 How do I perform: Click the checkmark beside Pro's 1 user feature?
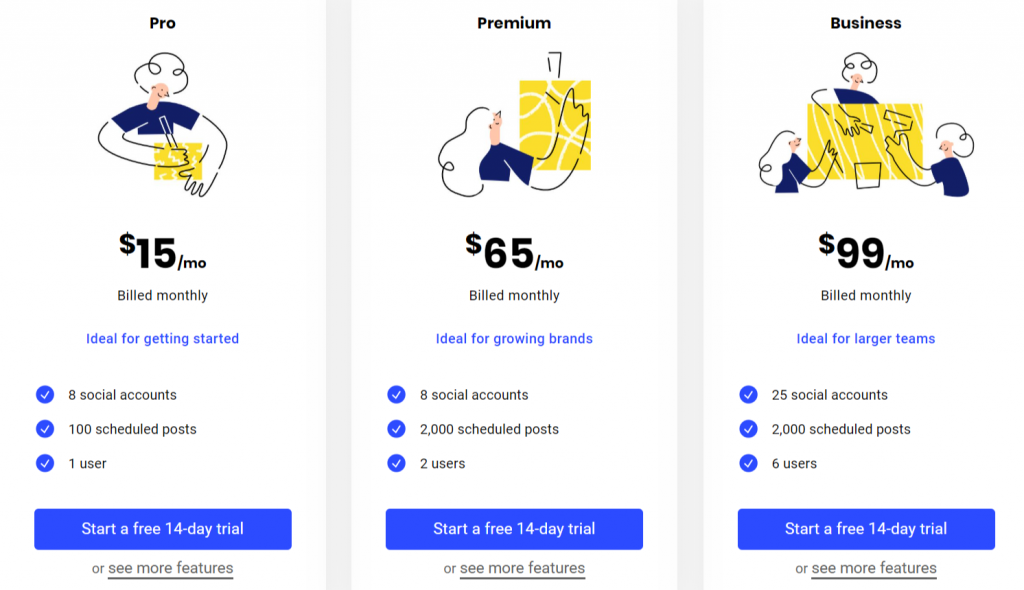(44, 463)
